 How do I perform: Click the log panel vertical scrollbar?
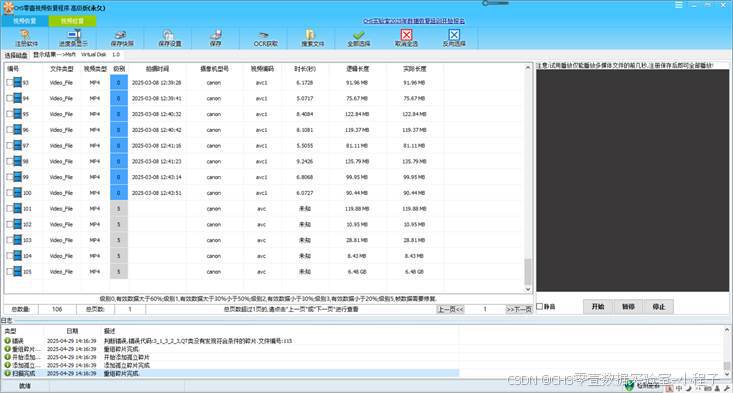point(727,351)
